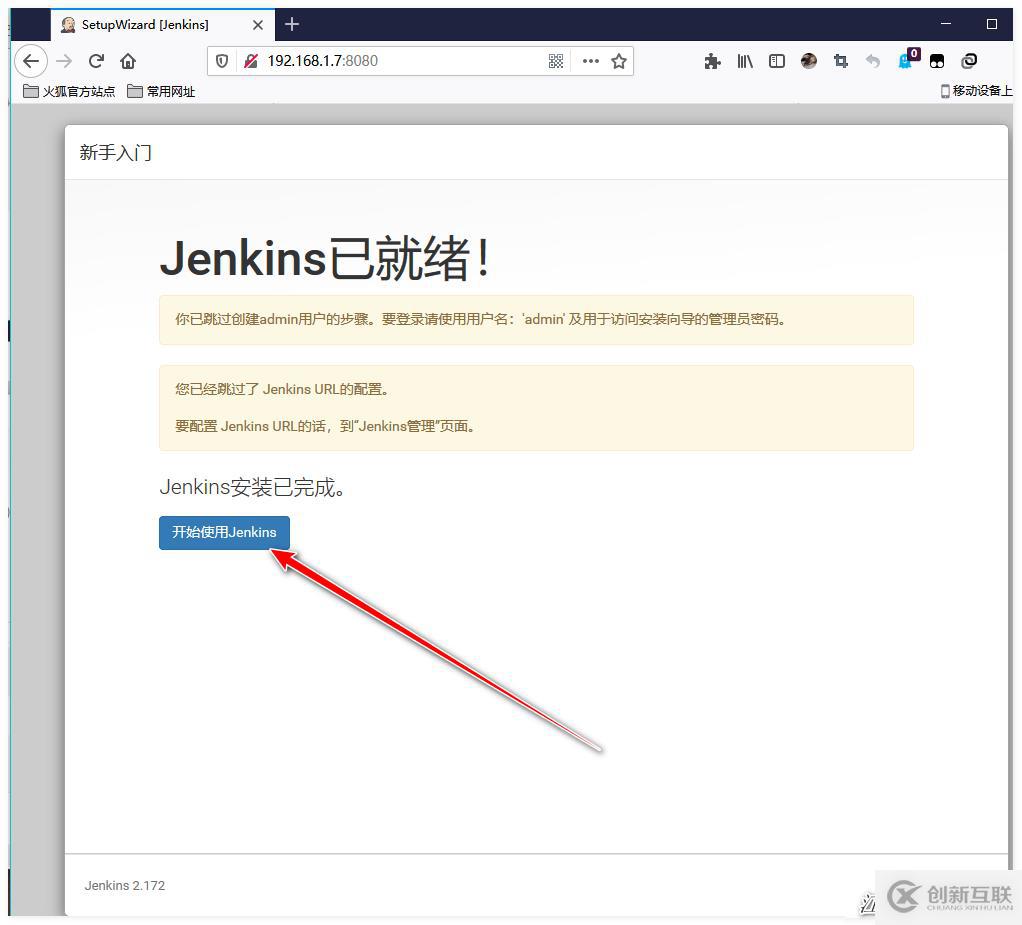The image size is (1022, 925).
Task: Open the 火狐官方站点 bookmark folder
Action: point(69,91)
